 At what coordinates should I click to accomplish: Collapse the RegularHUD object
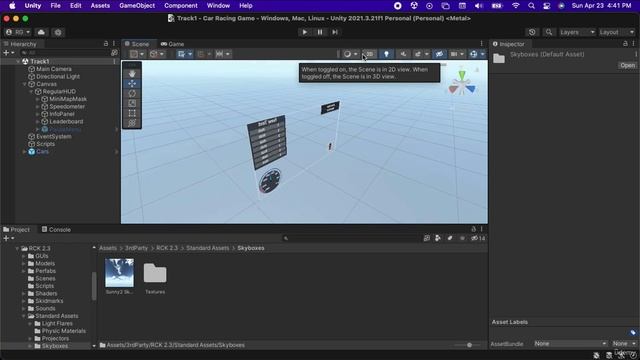pos(31,91)
